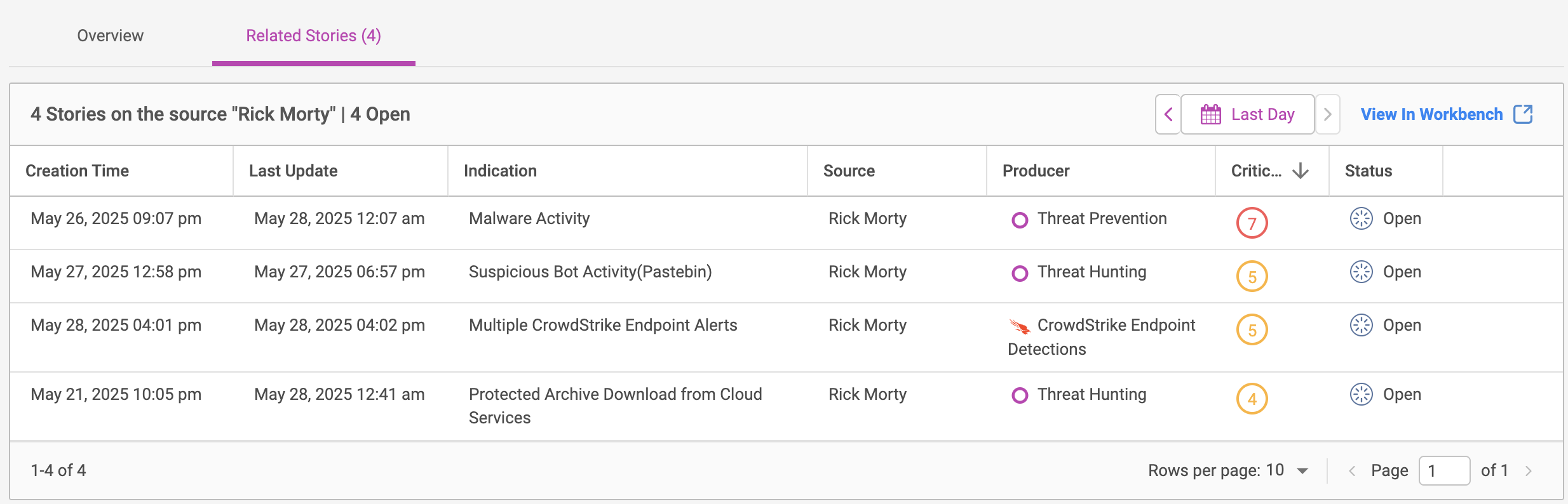Click the external link icon beside View In Workbench
1568x504 pixels.
pos(1523,114)
